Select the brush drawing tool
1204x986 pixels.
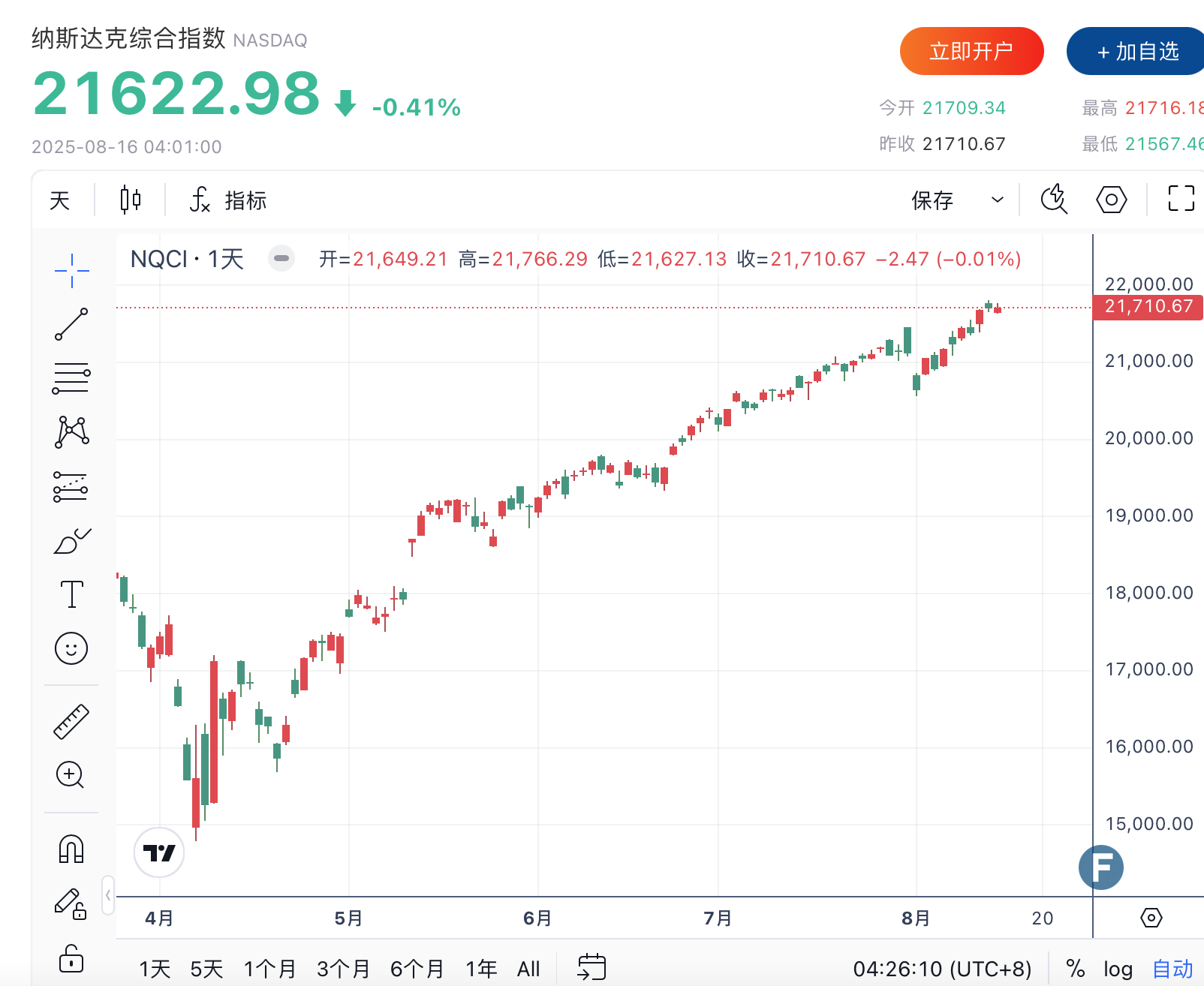(71, 540)
